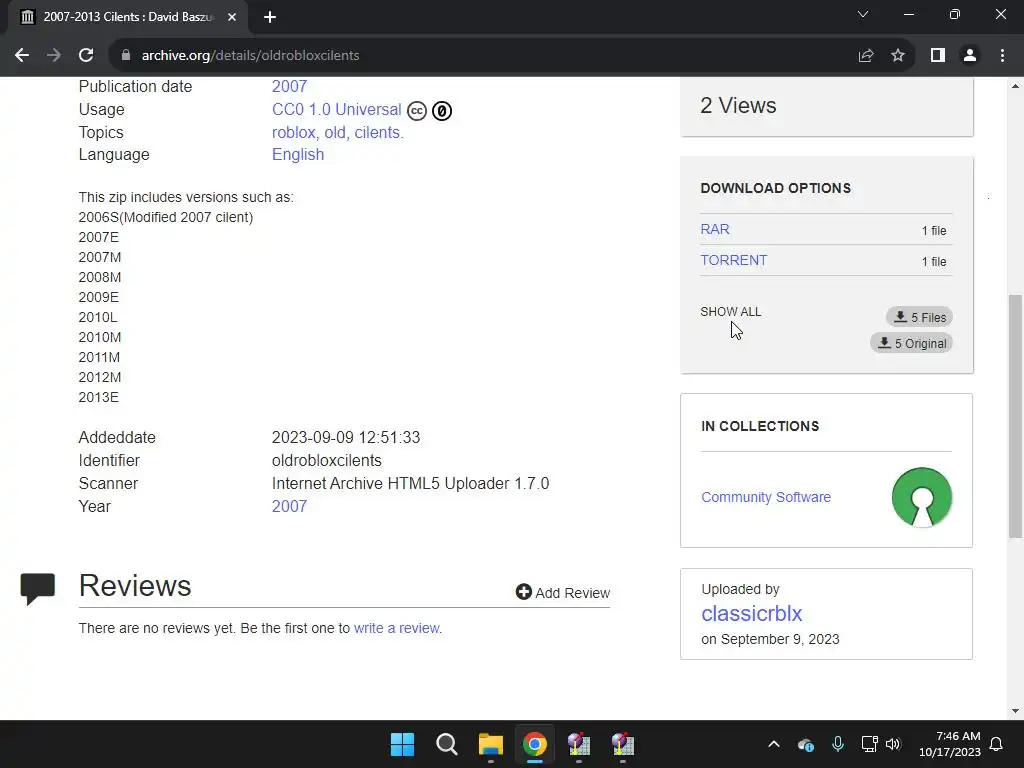This screenshot has width=1024, height=768.
Task: Download all 5 Files
Action: click(x=920, y=317)
